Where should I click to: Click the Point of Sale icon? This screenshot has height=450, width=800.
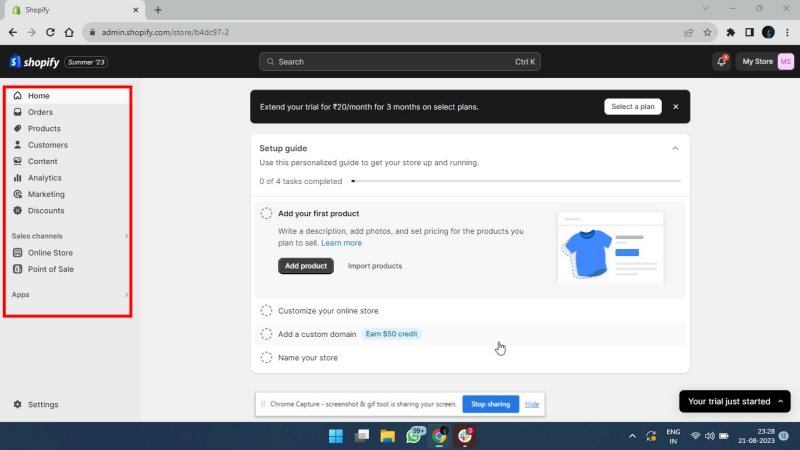pyautogui.click(x=17, y=269)
